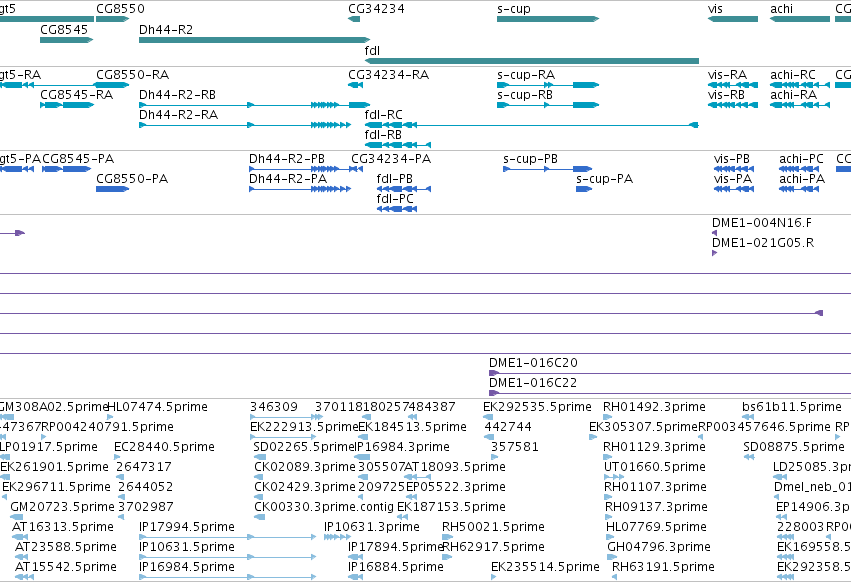Viewport: 851px width, 582px height.
Task: Click the Dh44-R2 gene label
Action: [x=166, y=30]
